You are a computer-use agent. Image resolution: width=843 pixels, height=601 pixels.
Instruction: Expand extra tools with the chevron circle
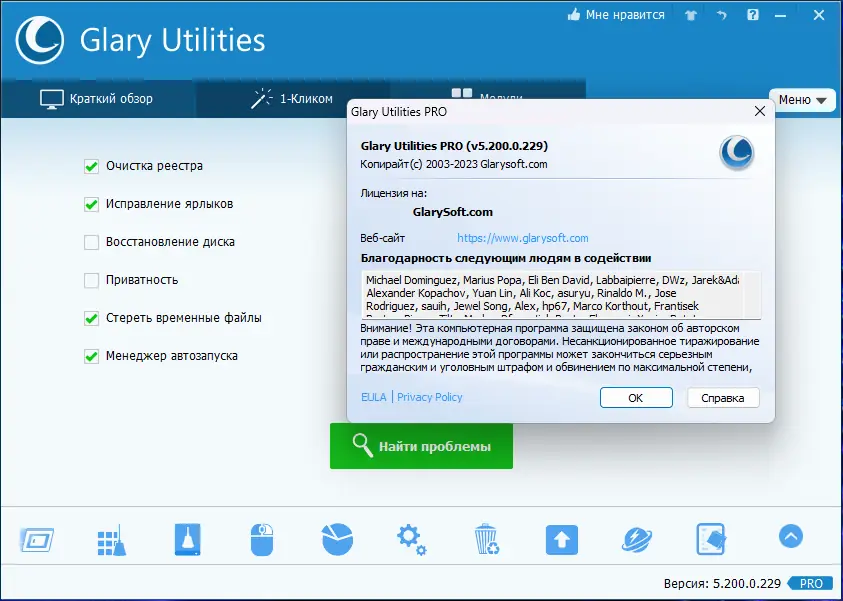(790, 537)
